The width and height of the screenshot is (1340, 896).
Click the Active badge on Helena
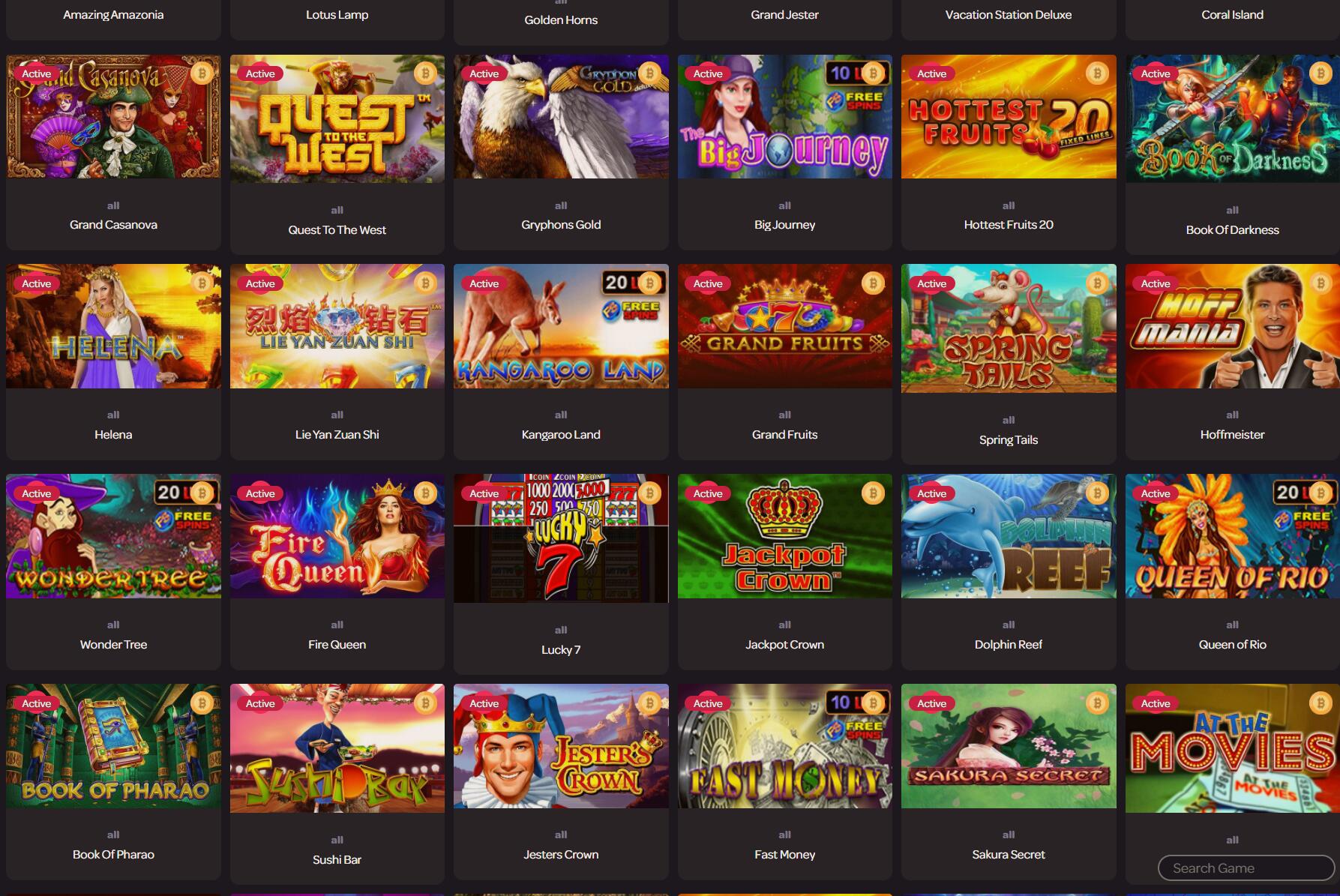37,283
